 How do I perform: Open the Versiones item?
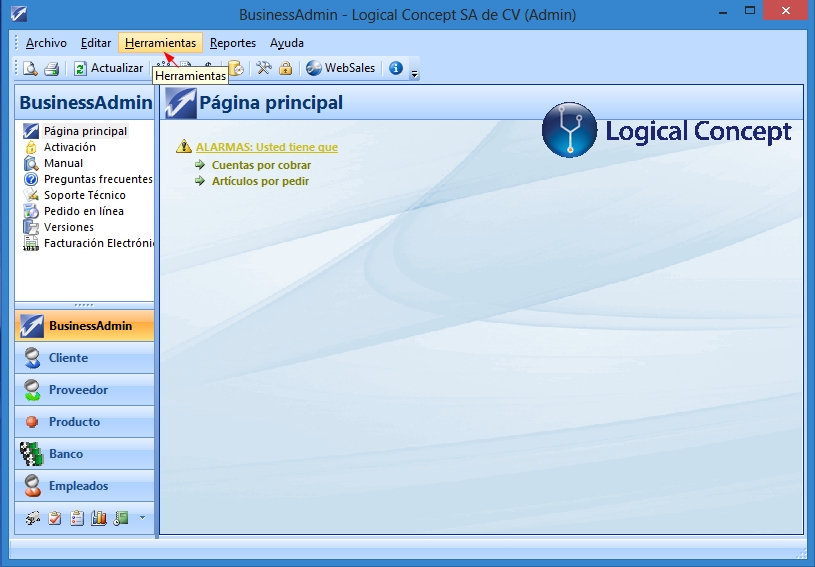click(69, 228)
